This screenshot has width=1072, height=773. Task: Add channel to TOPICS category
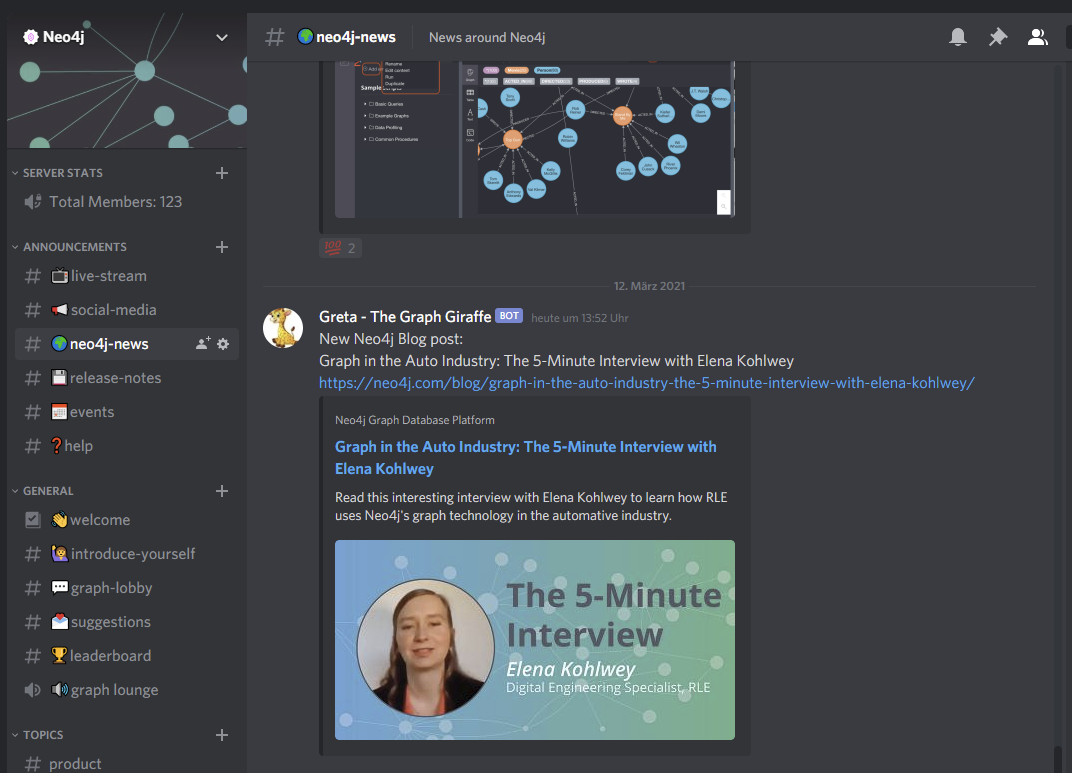click(222, 735)
